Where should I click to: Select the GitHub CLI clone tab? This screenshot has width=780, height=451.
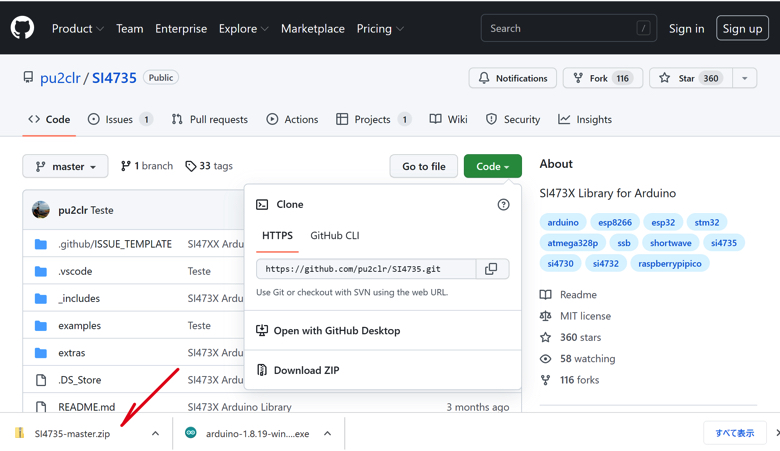[335, 235]
